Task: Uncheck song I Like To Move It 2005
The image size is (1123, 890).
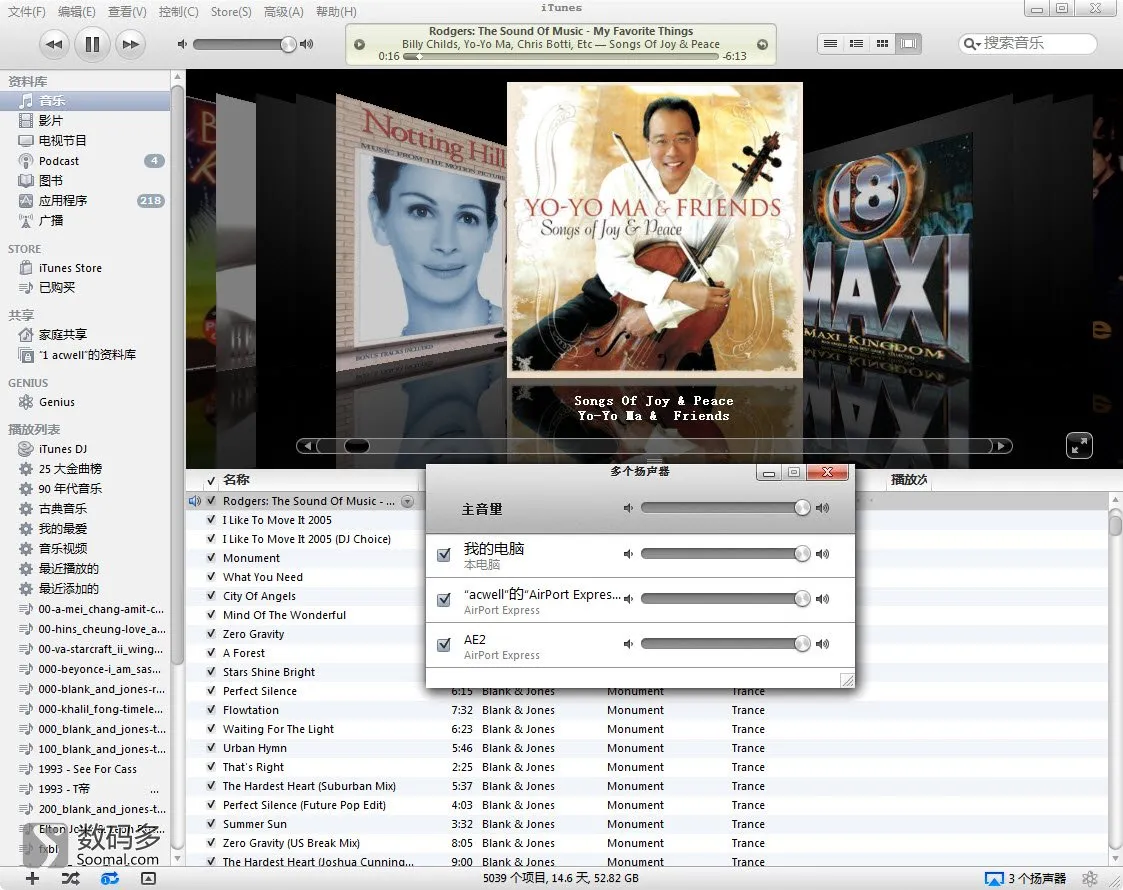Action: coord(211,520)
